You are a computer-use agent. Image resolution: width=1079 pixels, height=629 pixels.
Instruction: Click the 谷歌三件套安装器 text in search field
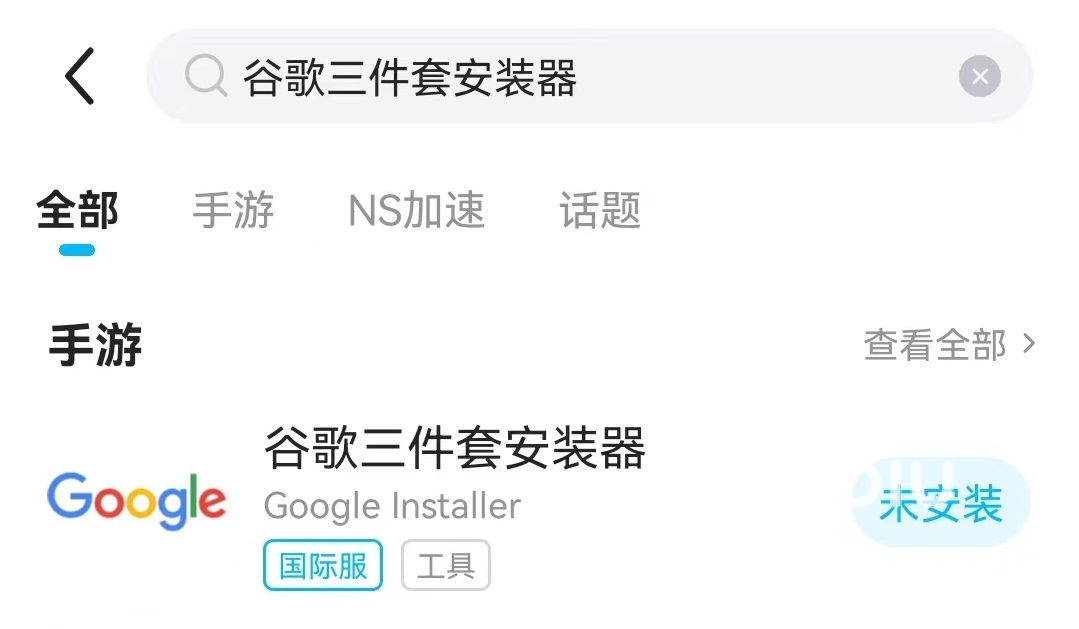[410, 77]
